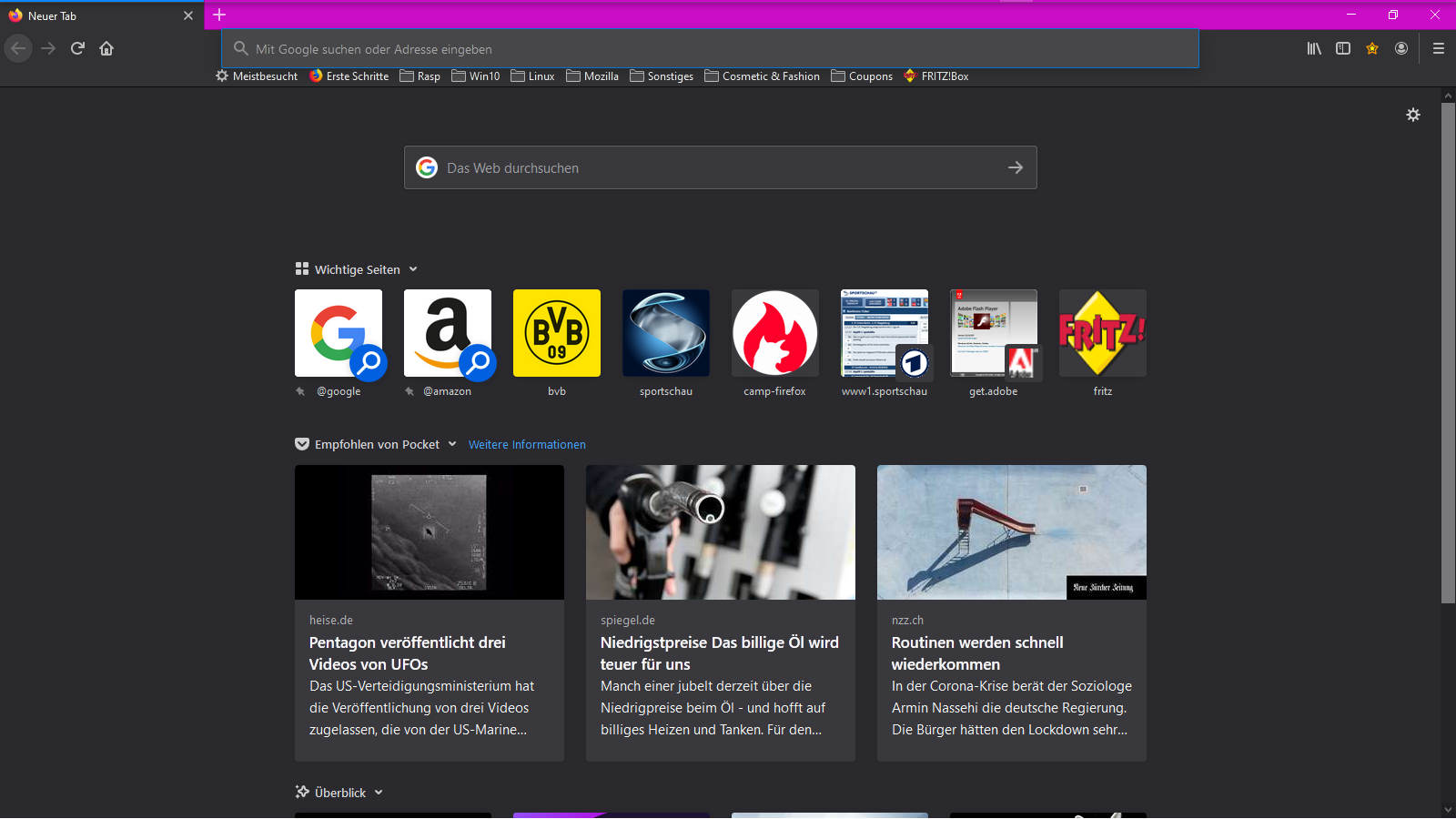Screen dimensions: 1456x819
Task: Show the sidebar panel
Action: click(1343, 48)
